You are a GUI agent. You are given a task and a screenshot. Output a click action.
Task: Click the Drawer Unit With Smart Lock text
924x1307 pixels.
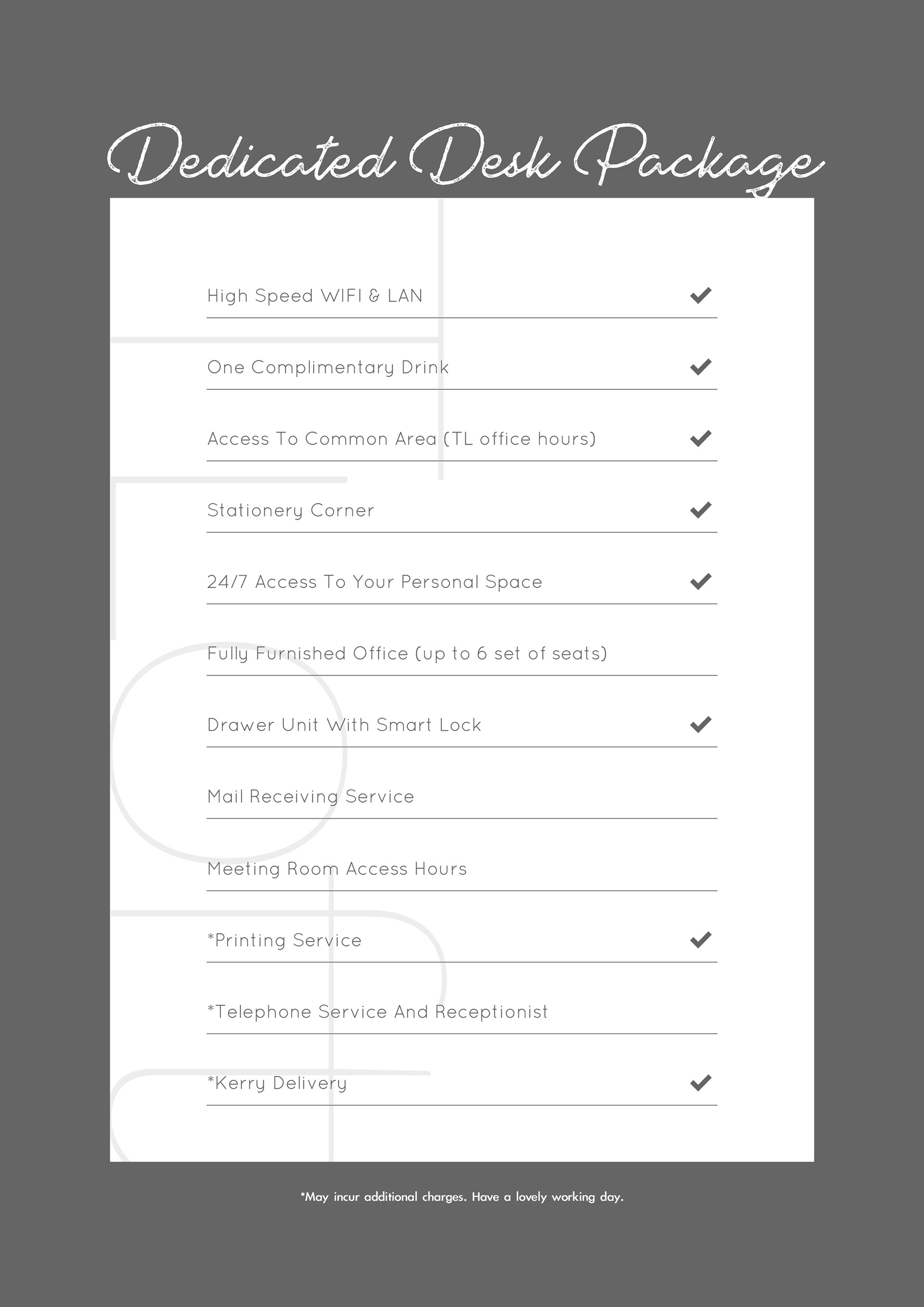pos(344,725)
